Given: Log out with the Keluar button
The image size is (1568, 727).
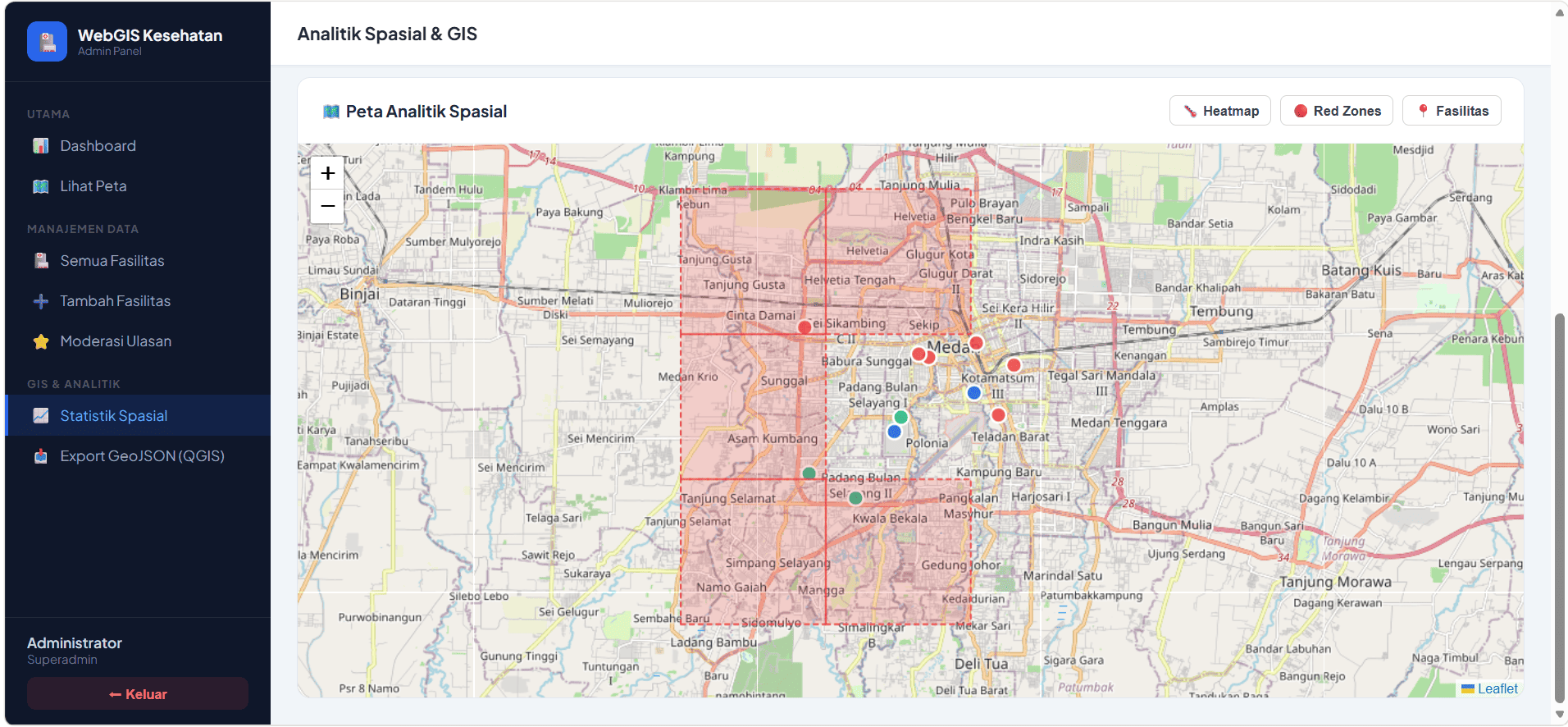Looking at the screenshot, I should tap(138, 694).
